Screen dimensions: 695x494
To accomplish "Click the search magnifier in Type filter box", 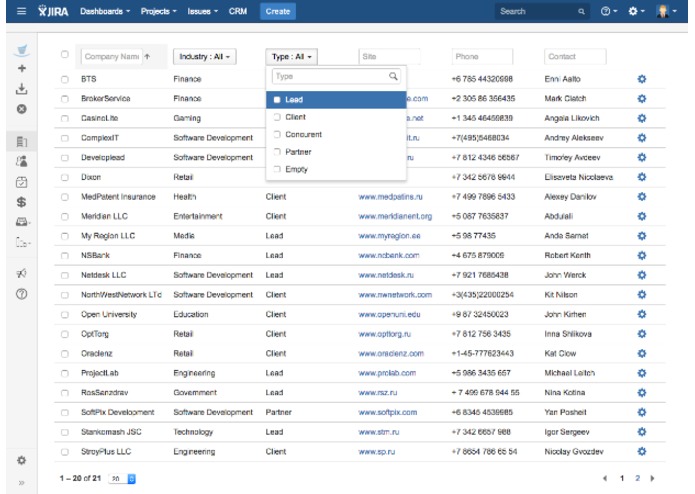I will (393, 76).
